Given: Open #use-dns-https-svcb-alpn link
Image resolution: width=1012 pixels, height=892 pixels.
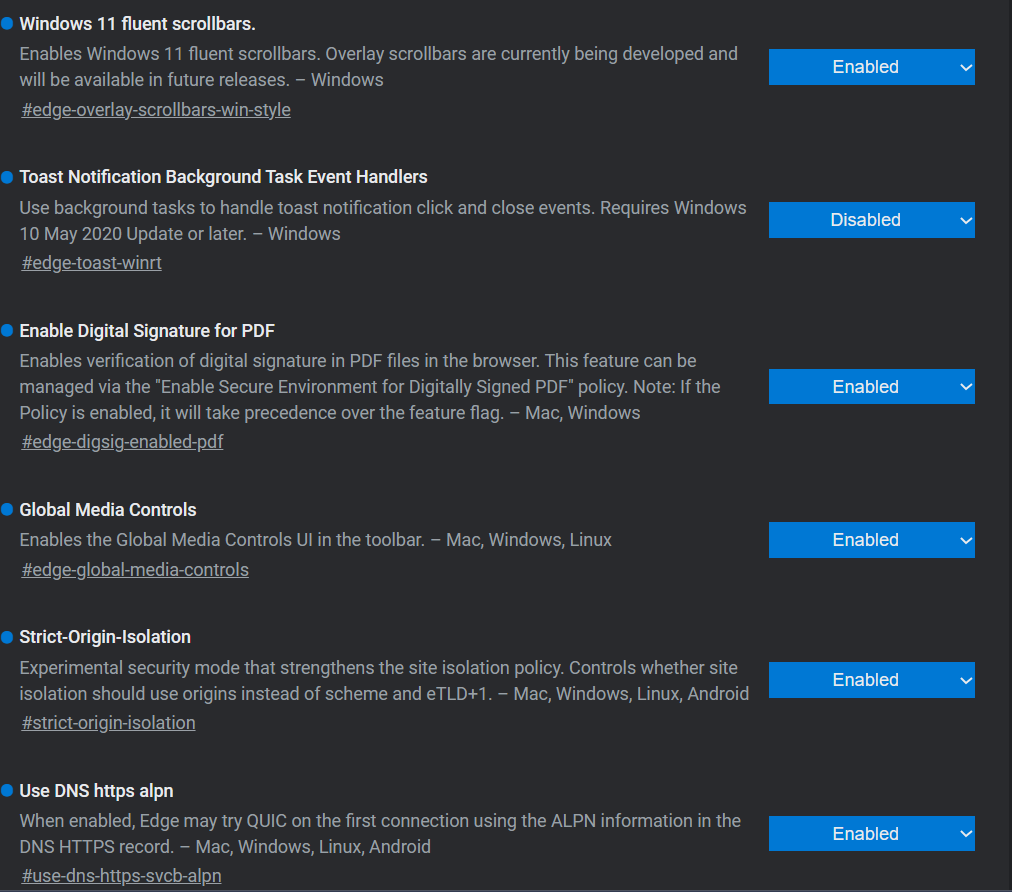Looking at the screenshot, I should [121, 875].
